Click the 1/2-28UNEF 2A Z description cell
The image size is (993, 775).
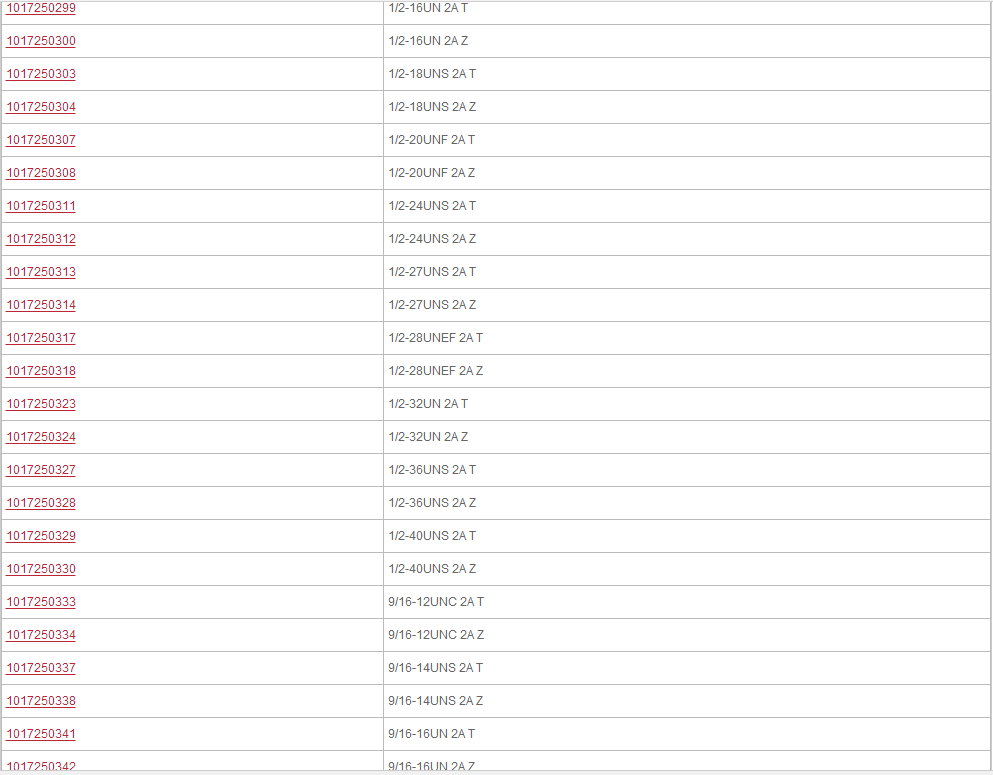(436, 371)
